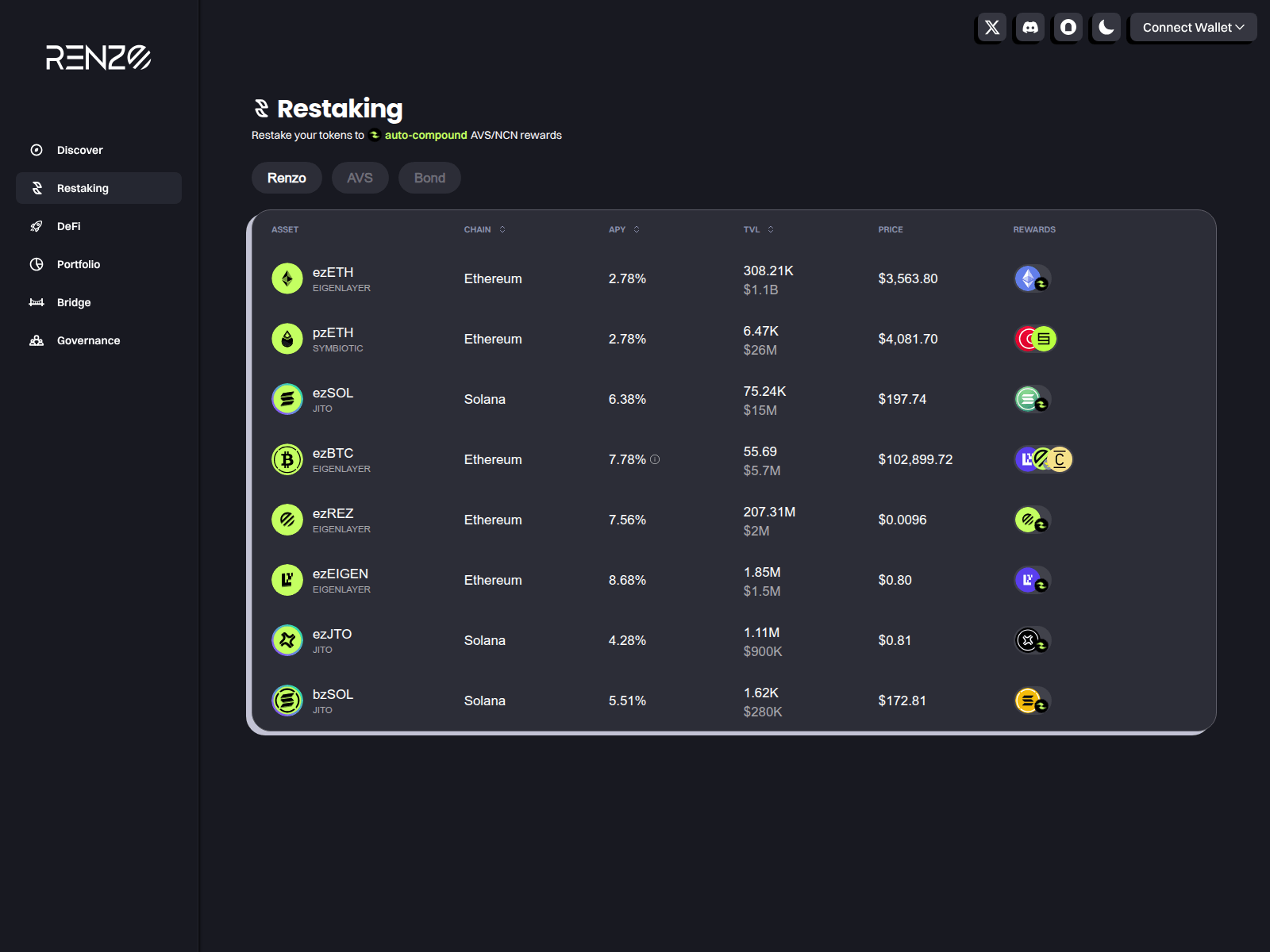Open the Discord icon in header
Viewport: 1270px width, 952px height.
click(1029, 28)
